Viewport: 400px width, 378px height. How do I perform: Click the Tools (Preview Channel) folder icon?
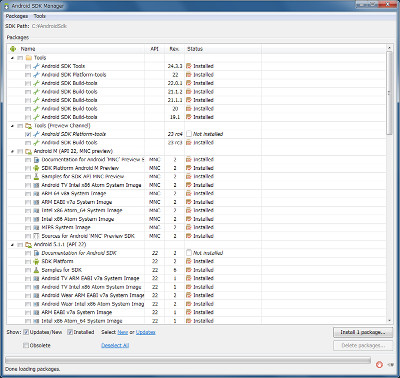click(29, 126)
